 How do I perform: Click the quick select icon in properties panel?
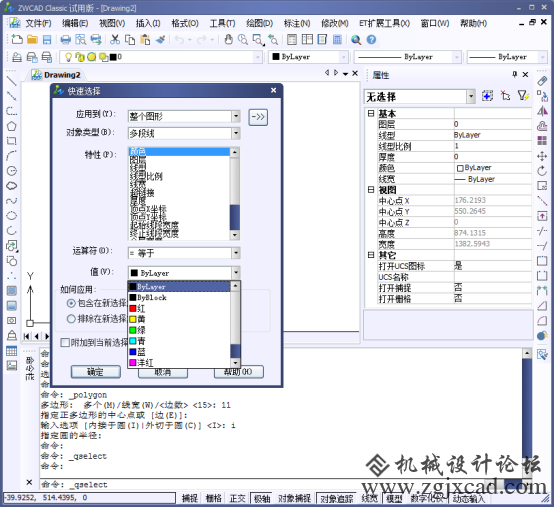(523, 96)
